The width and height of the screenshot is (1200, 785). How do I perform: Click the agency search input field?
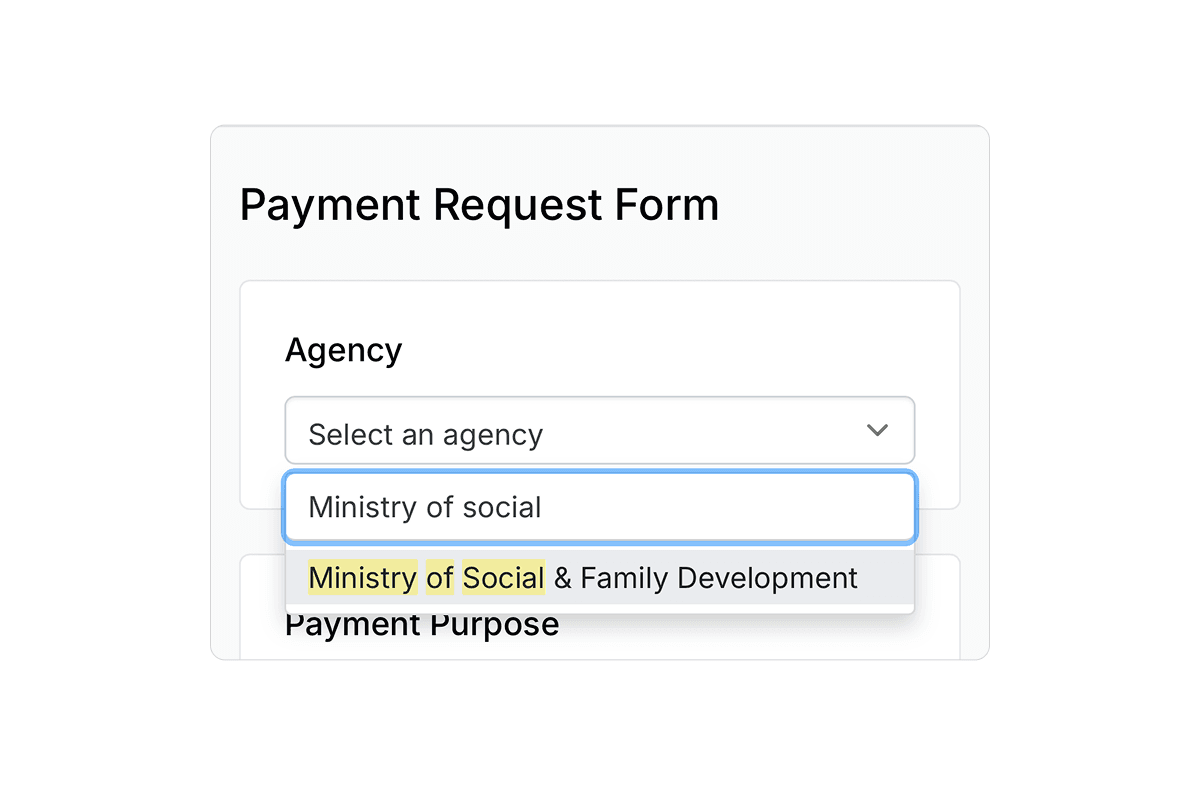(x=599, y=507)
